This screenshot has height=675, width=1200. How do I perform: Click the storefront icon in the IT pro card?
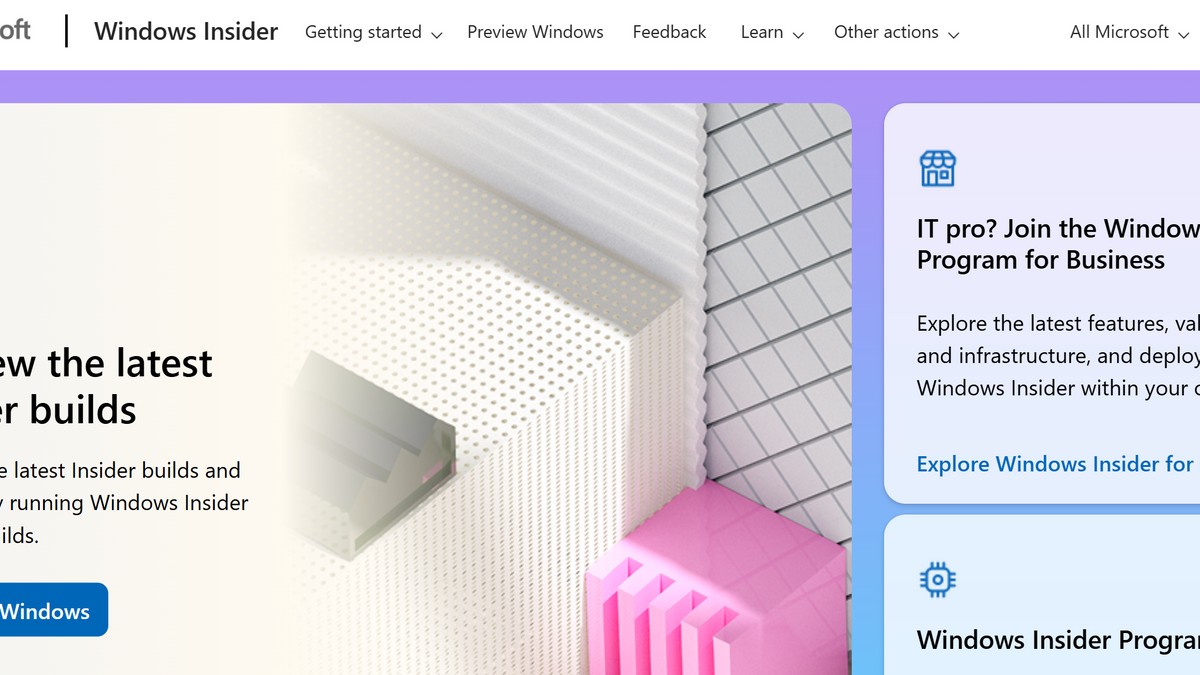pyautogui.click(x=937, y=169)
